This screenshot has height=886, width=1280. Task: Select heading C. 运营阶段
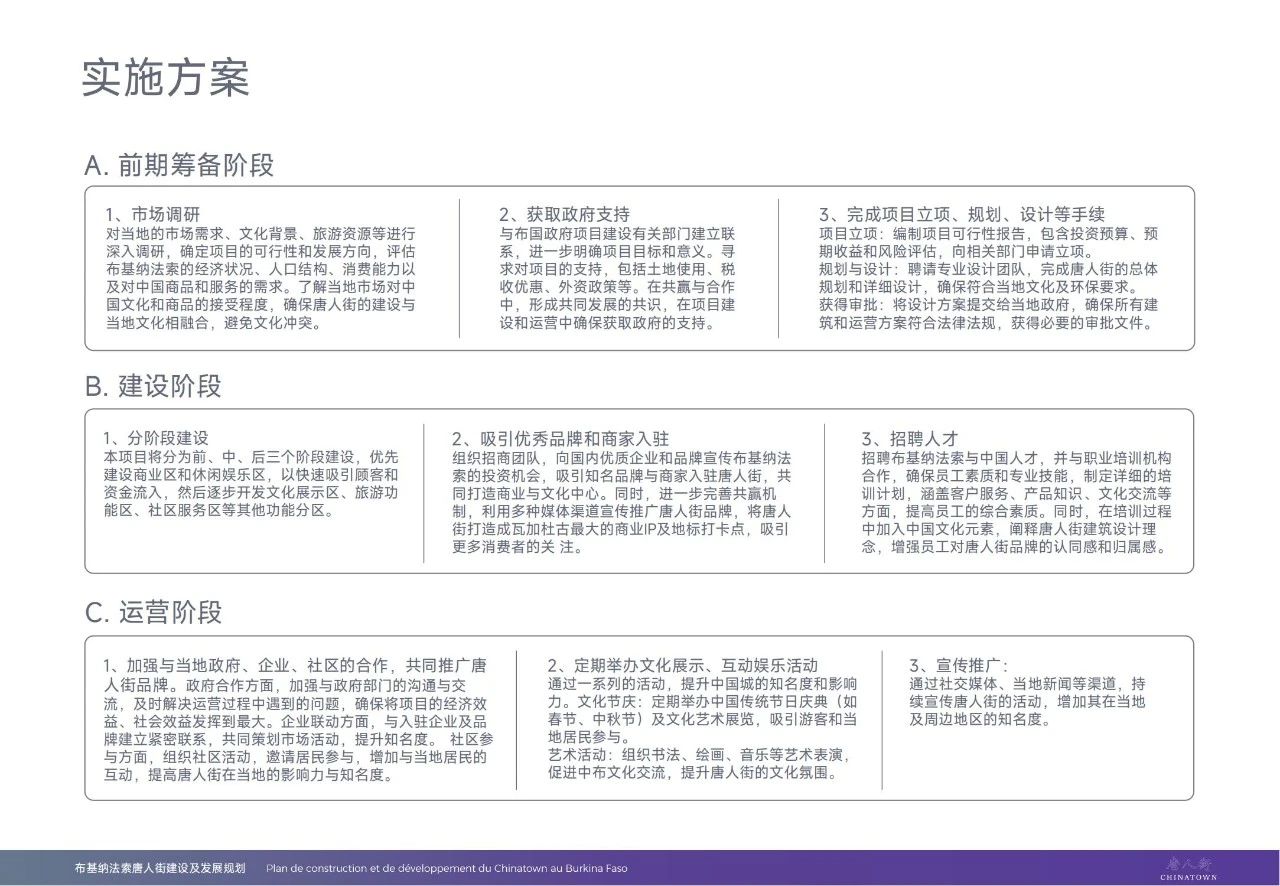(153, 612)
